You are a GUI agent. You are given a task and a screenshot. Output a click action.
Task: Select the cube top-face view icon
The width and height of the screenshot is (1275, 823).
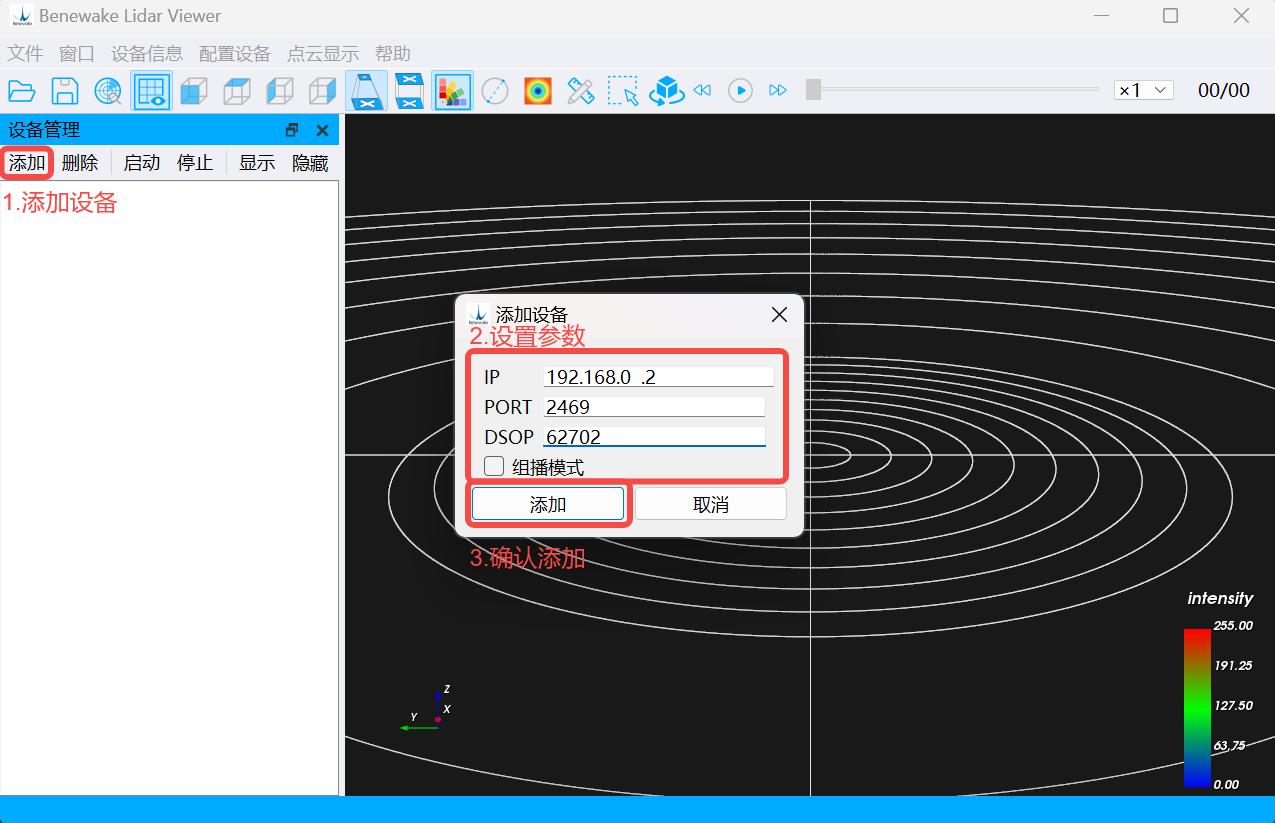pos(237,91)
